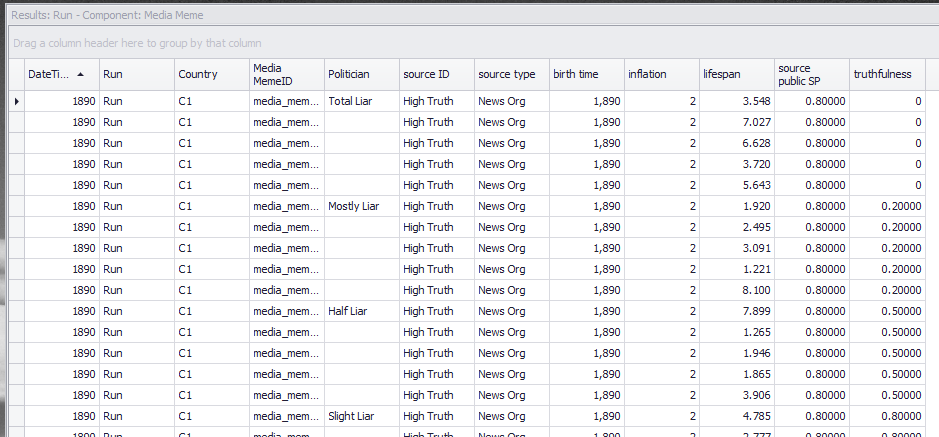Screen dimensions: 939x437
Task: Click the truthfulness column header
Action: 886,74
